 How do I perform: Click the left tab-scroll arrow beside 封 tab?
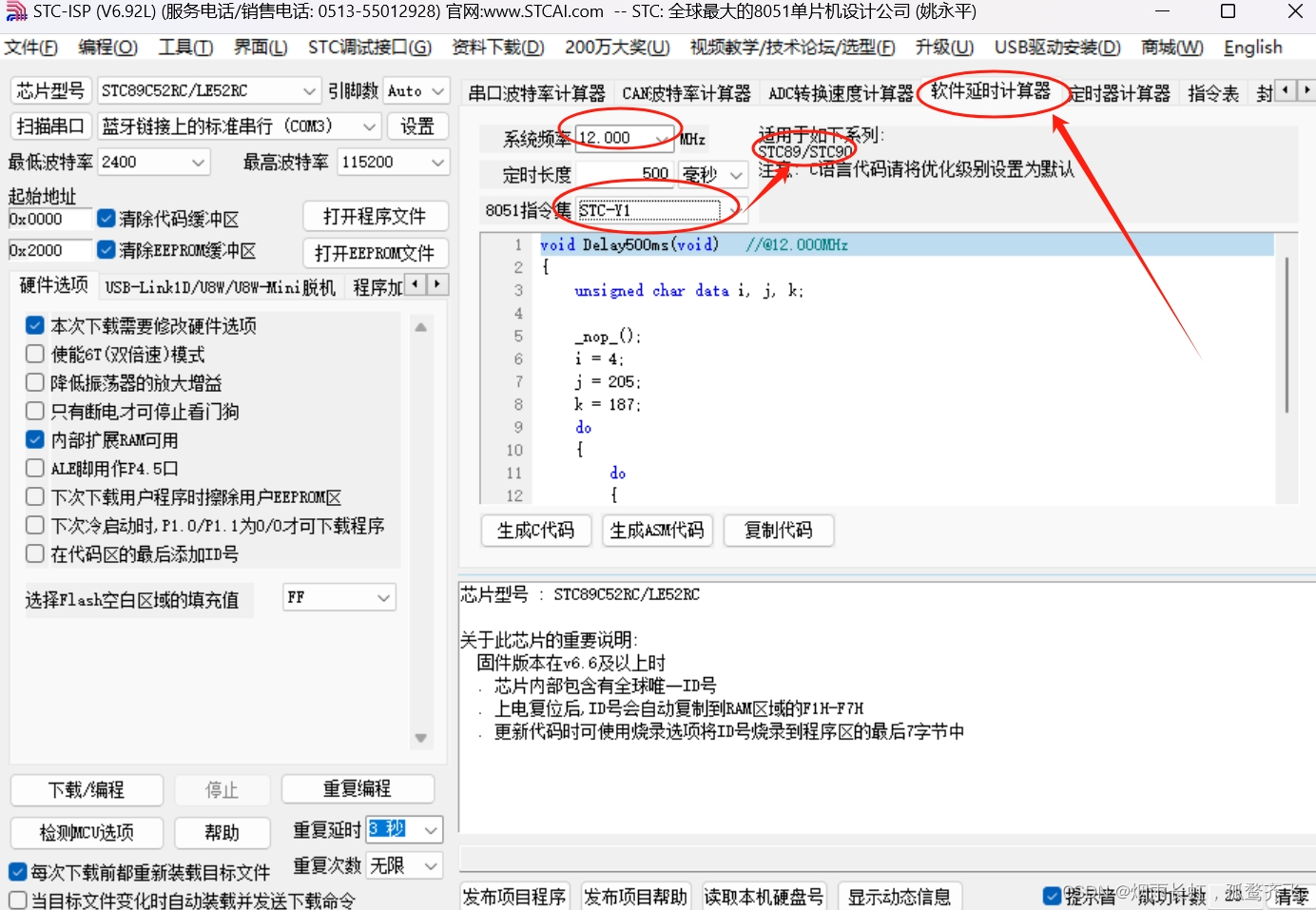pos(1286,90)
